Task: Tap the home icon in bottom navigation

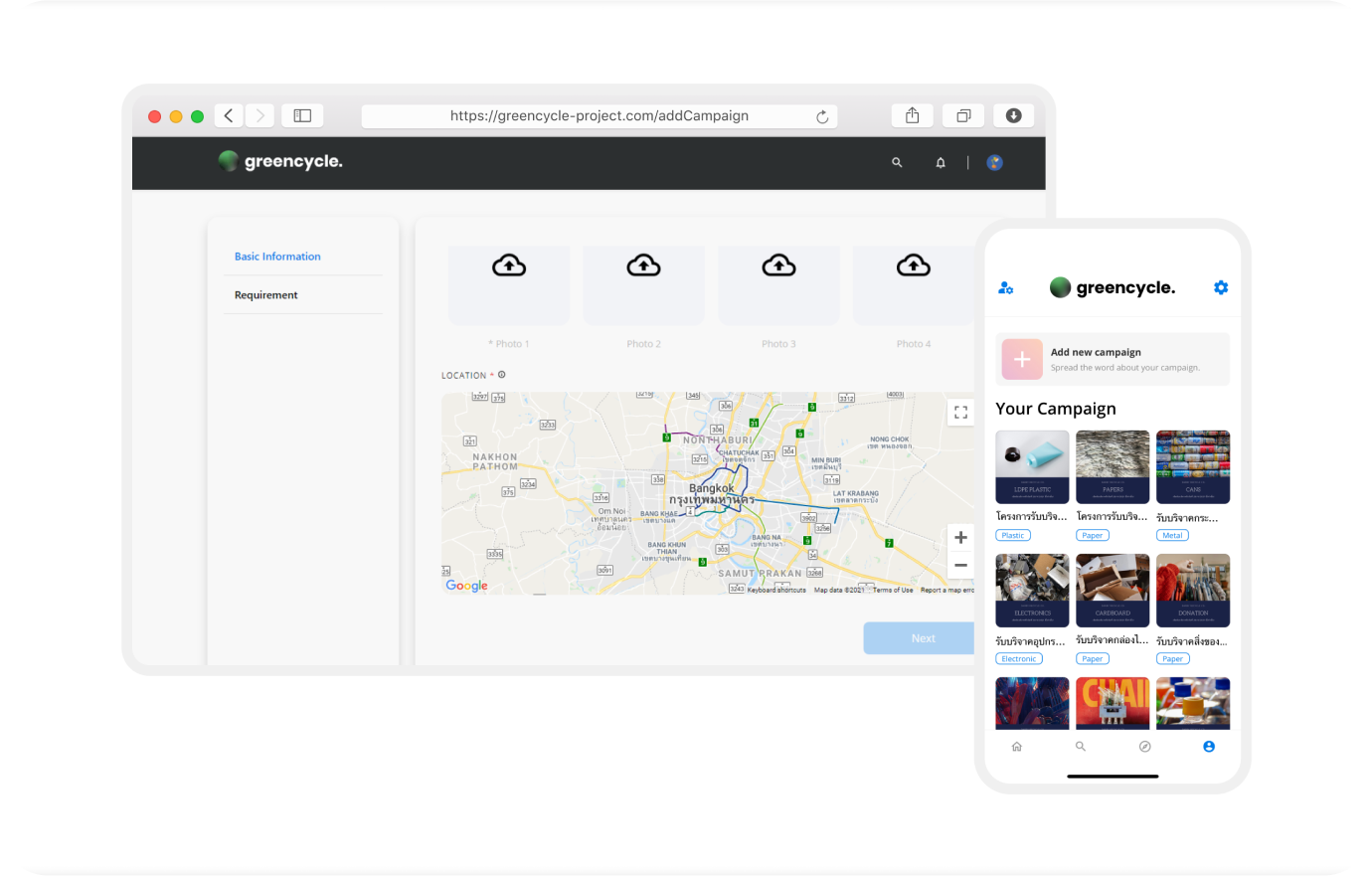Action: click(1016, 747)
